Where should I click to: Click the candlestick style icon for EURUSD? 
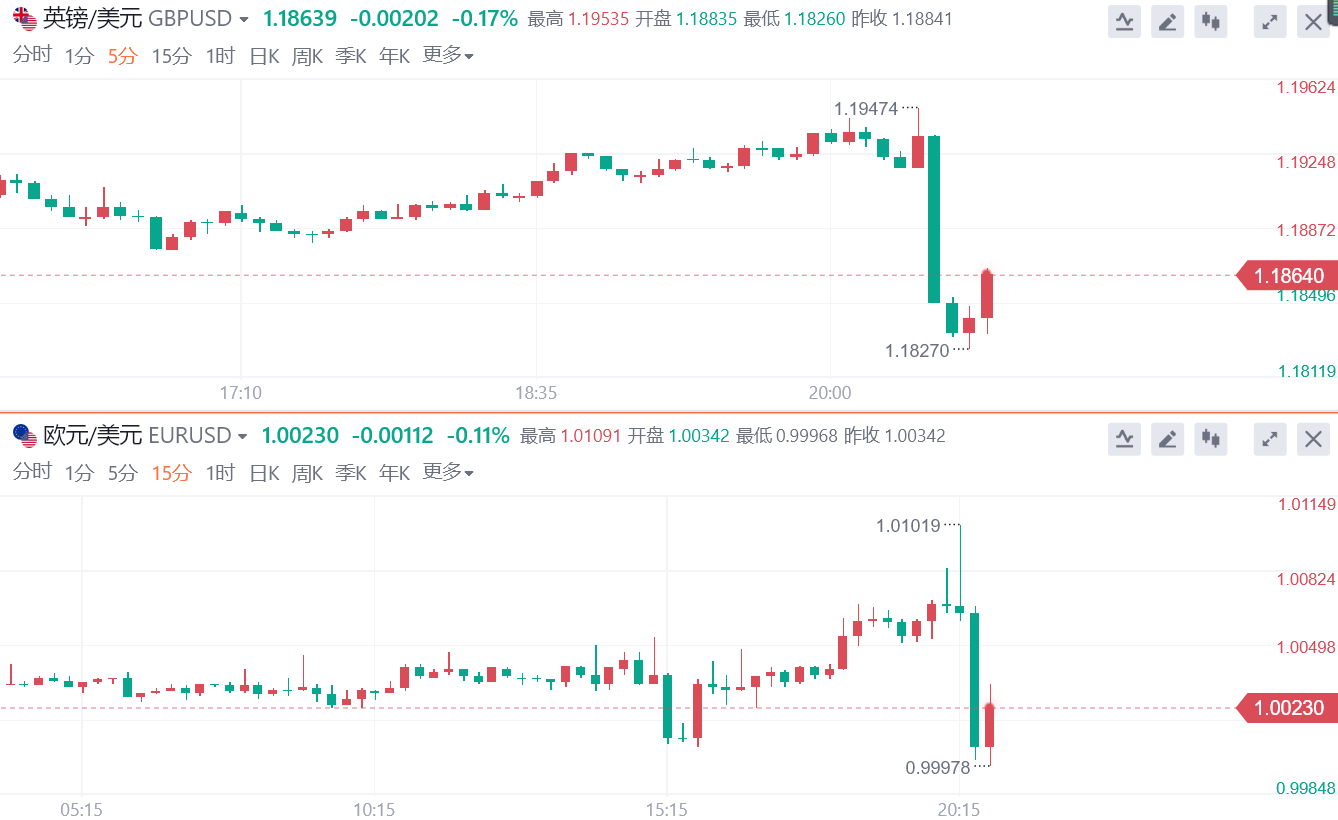pyautogui.click(x=1211, y=438)
